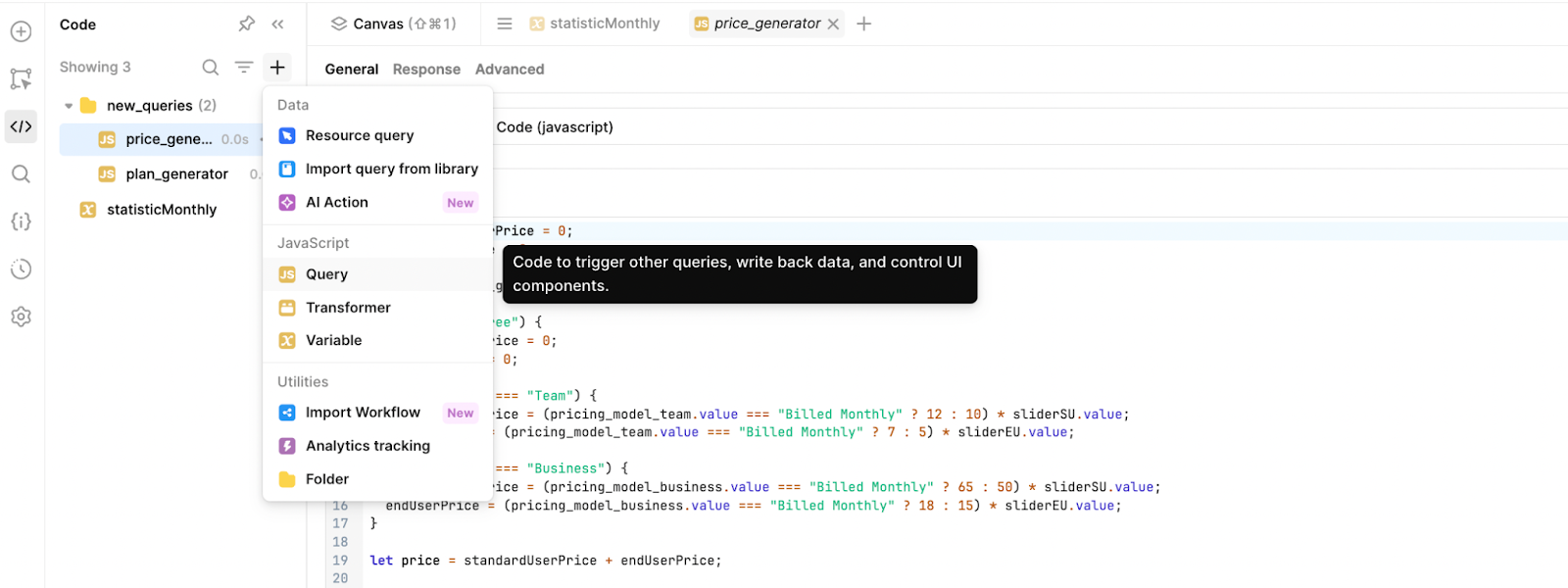1568x588 pixels.
Task: Close the price_generator tab
Action: pyautogui.click(x=833, y=24)
